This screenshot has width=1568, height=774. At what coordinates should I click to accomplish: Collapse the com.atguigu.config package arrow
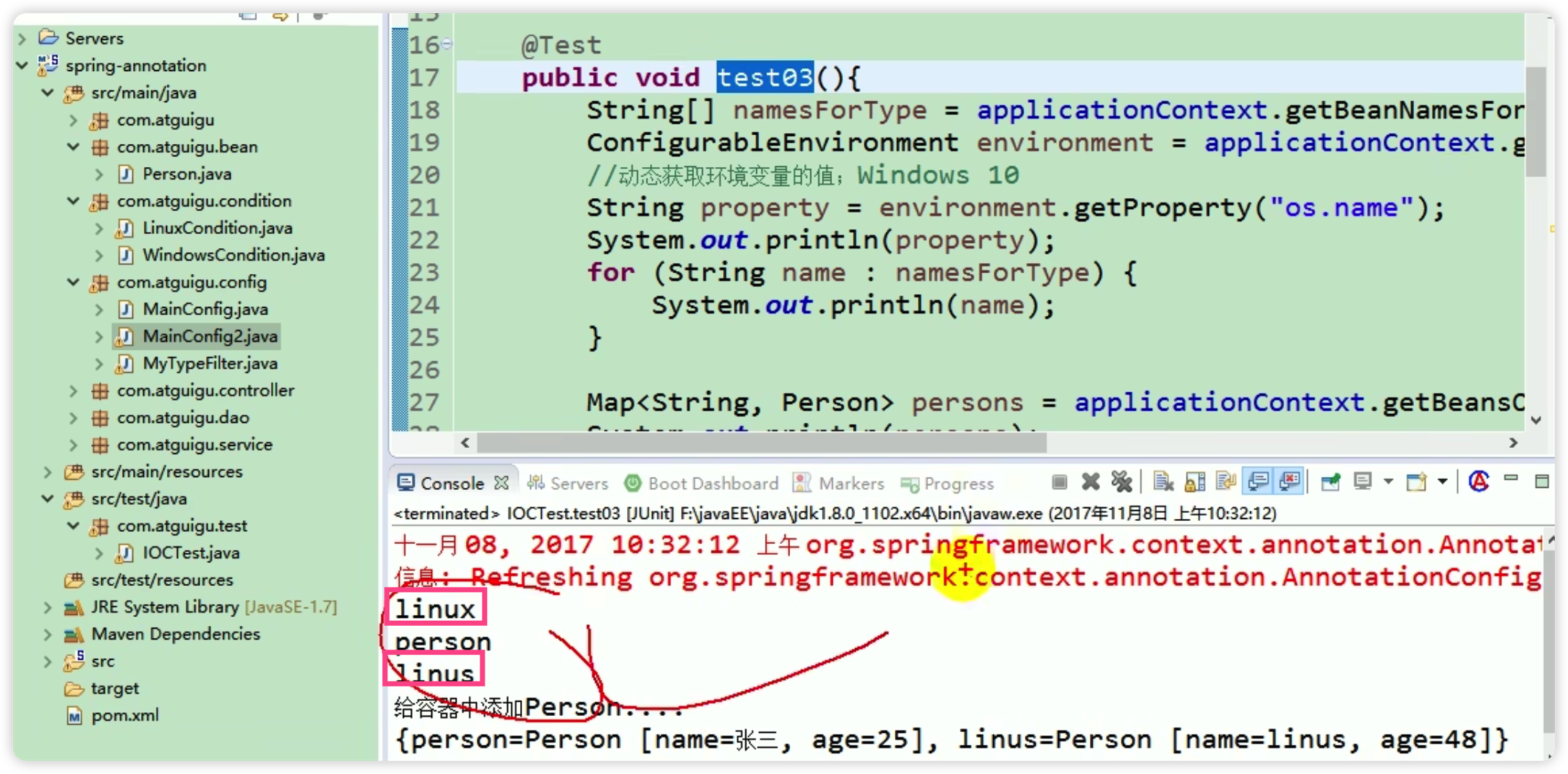74,282
